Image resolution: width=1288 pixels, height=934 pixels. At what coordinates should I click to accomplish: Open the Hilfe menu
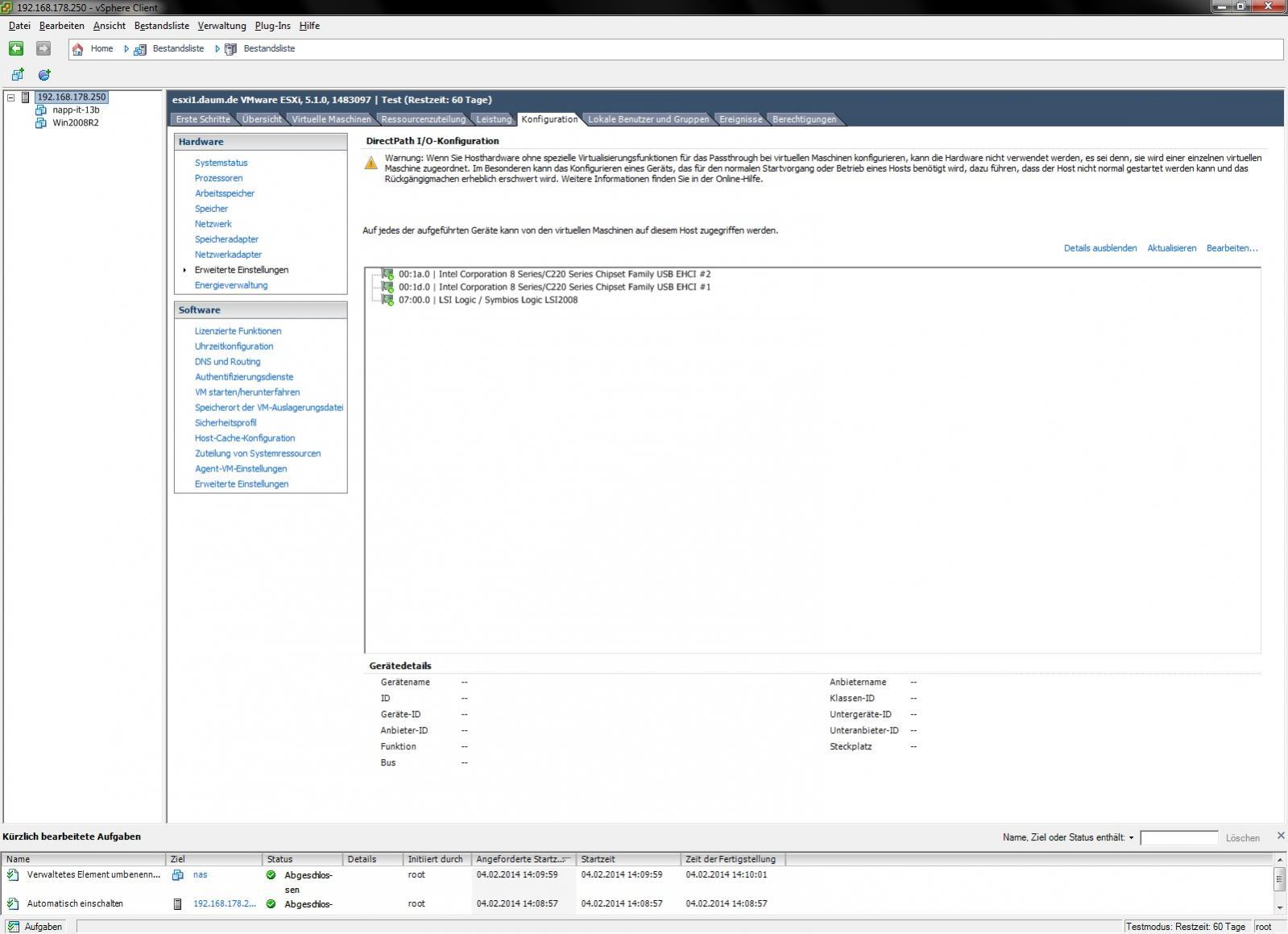coord(310,26)
